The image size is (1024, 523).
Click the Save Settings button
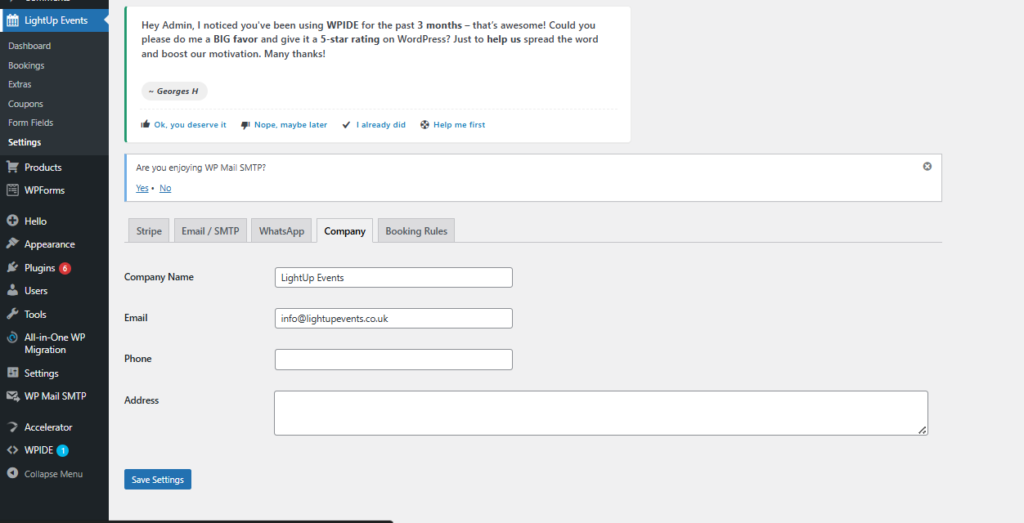tap(157, 479)
